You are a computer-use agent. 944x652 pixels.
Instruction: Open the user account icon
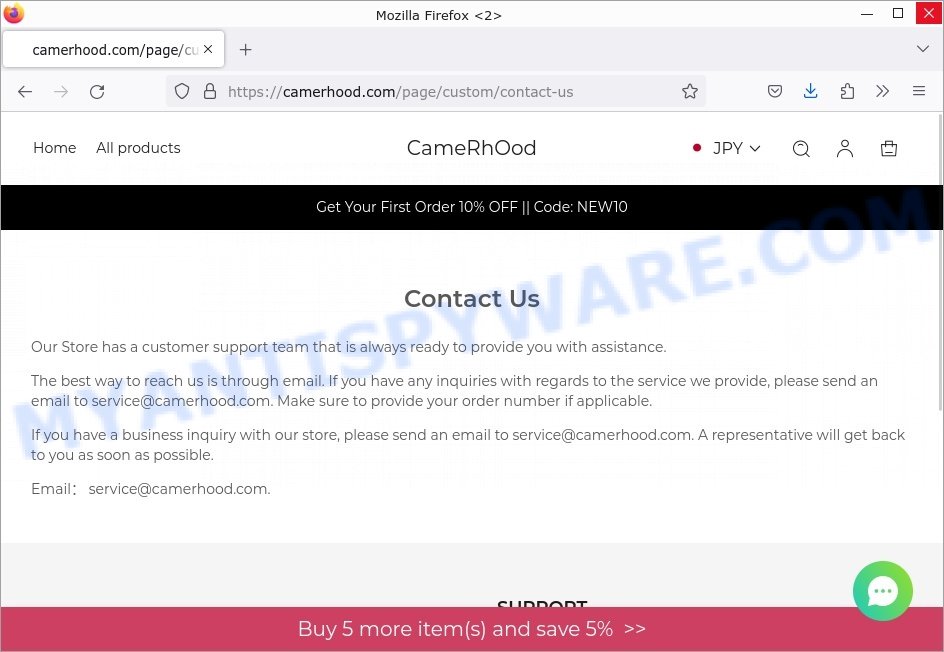pyautogui.click(x=845, y=149)
